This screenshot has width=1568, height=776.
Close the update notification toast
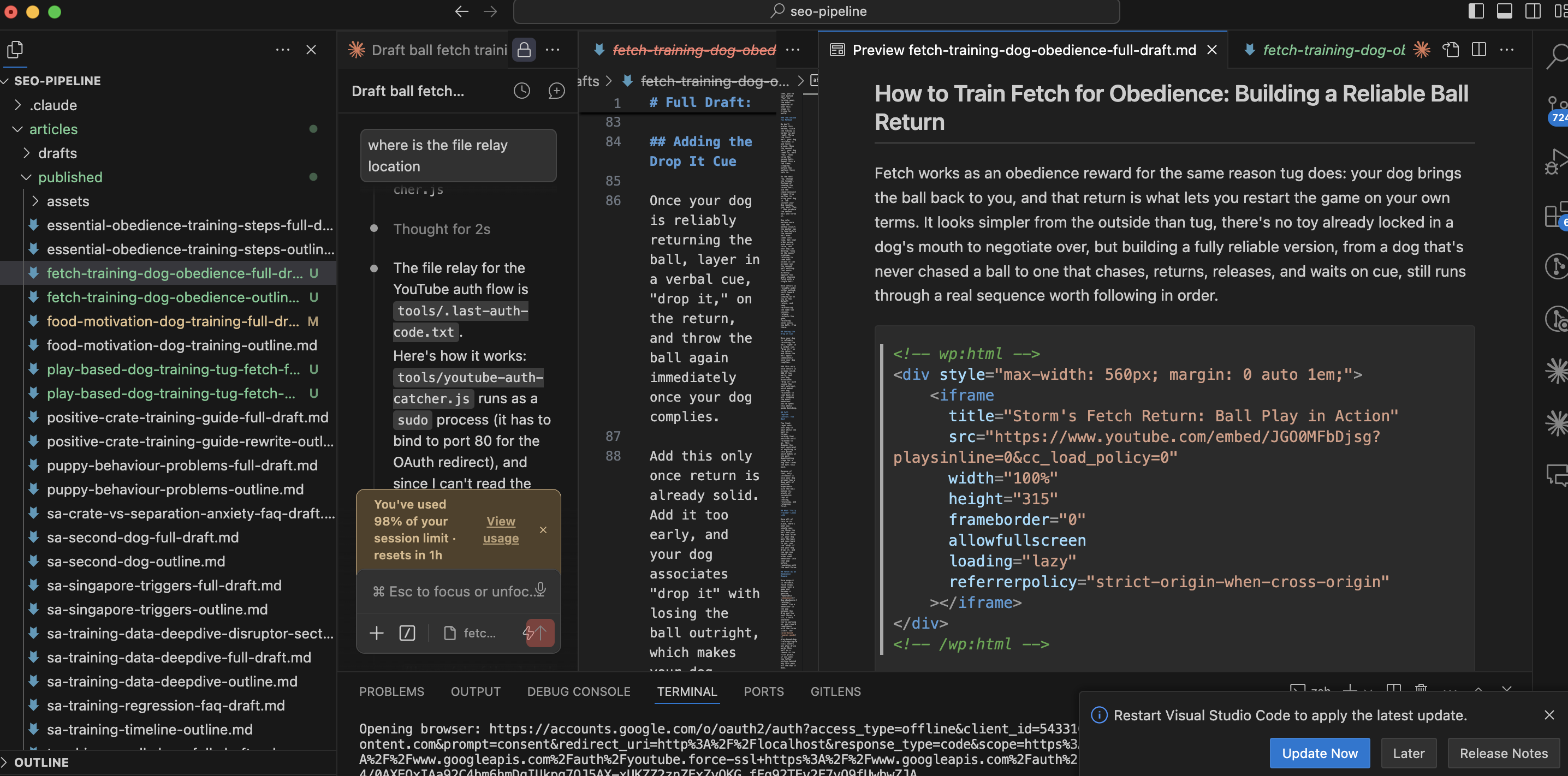coord(1549,714)
